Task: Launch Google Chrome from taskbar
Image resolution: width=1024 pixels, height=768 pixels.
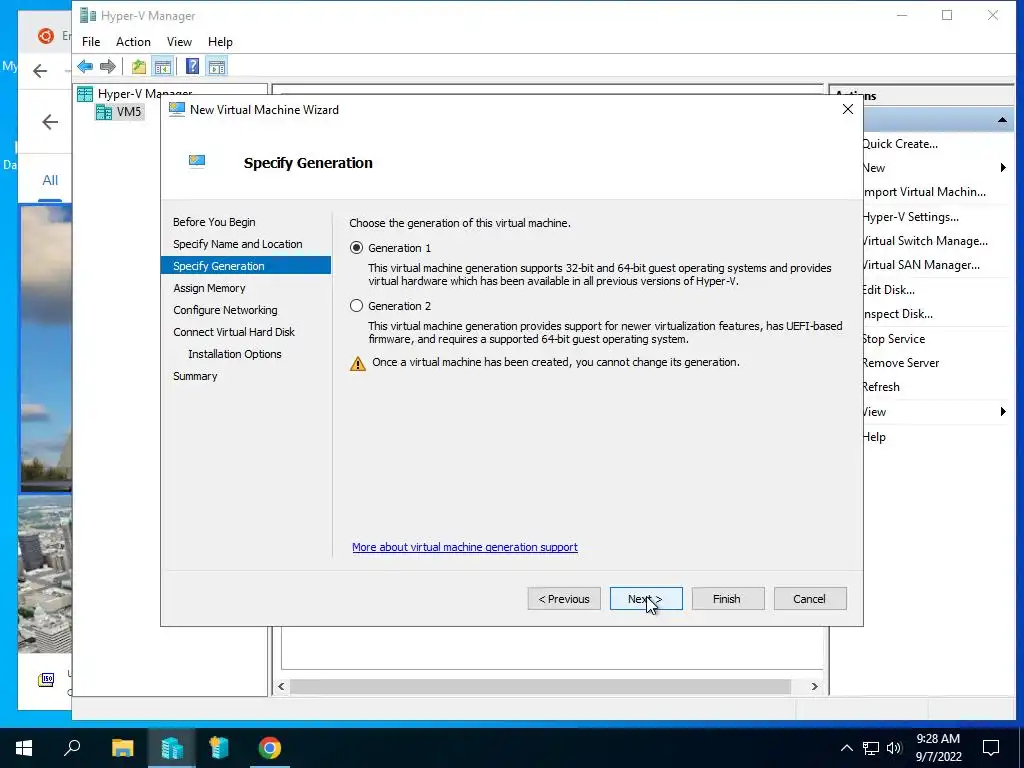Action: pos(269,748)
